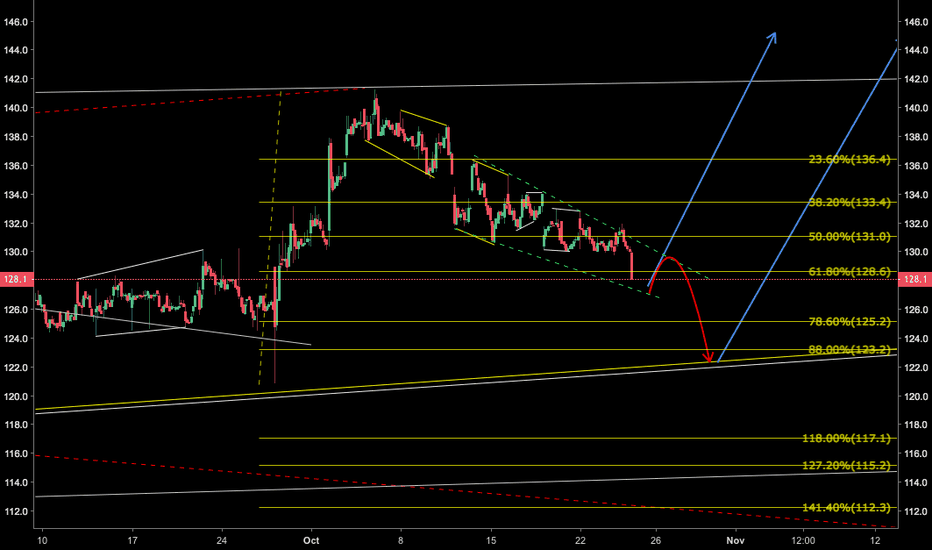Click date 10 on the time axis

click(x=42, y=540)
